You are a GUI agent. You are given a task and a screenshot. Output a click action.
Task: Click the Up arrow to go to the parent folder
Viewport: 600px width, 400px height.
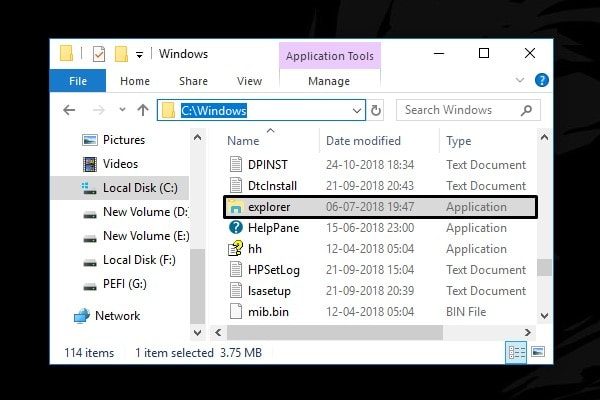point(143,110)
